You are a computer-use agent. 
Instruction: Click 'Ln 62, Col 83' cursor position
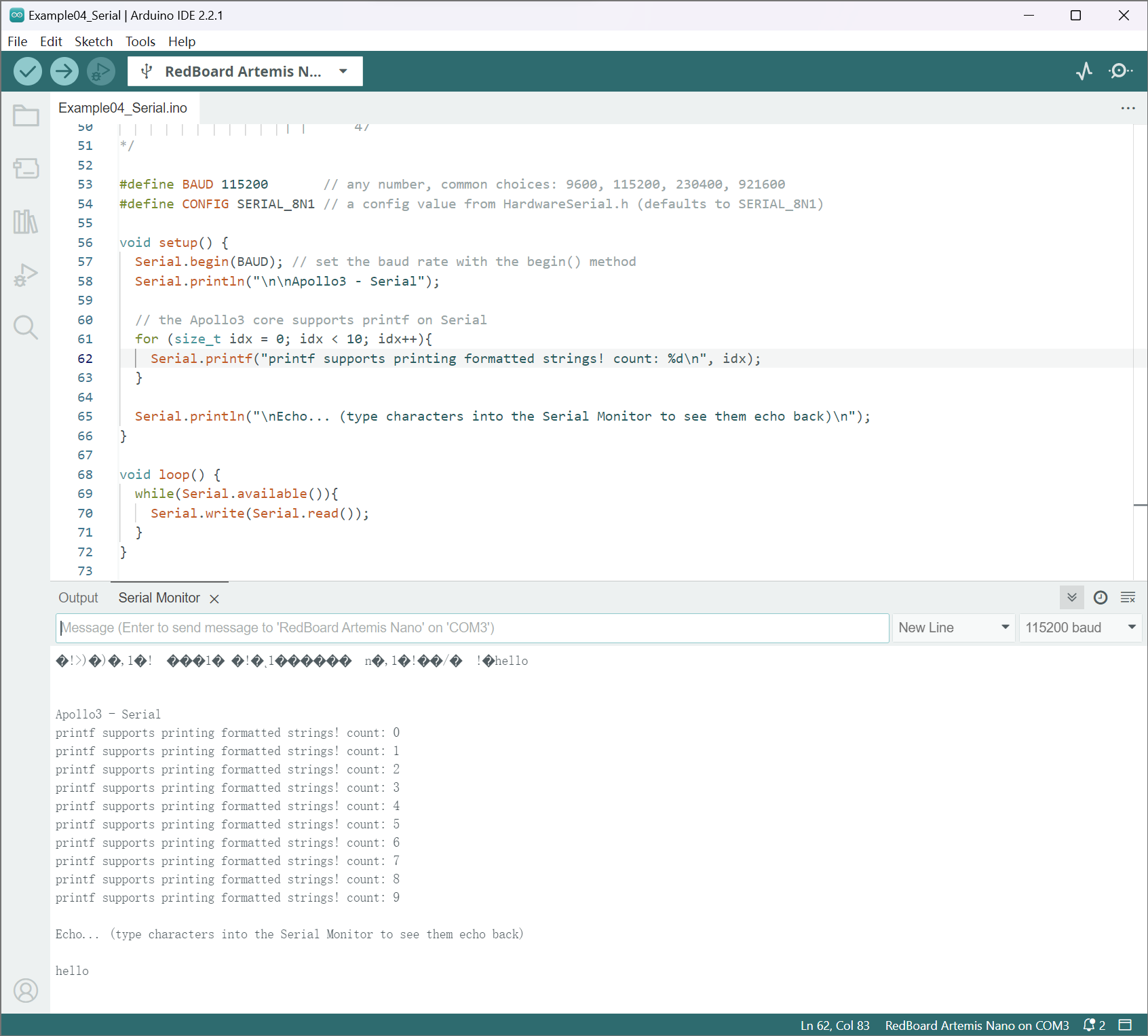(835, 1025)
